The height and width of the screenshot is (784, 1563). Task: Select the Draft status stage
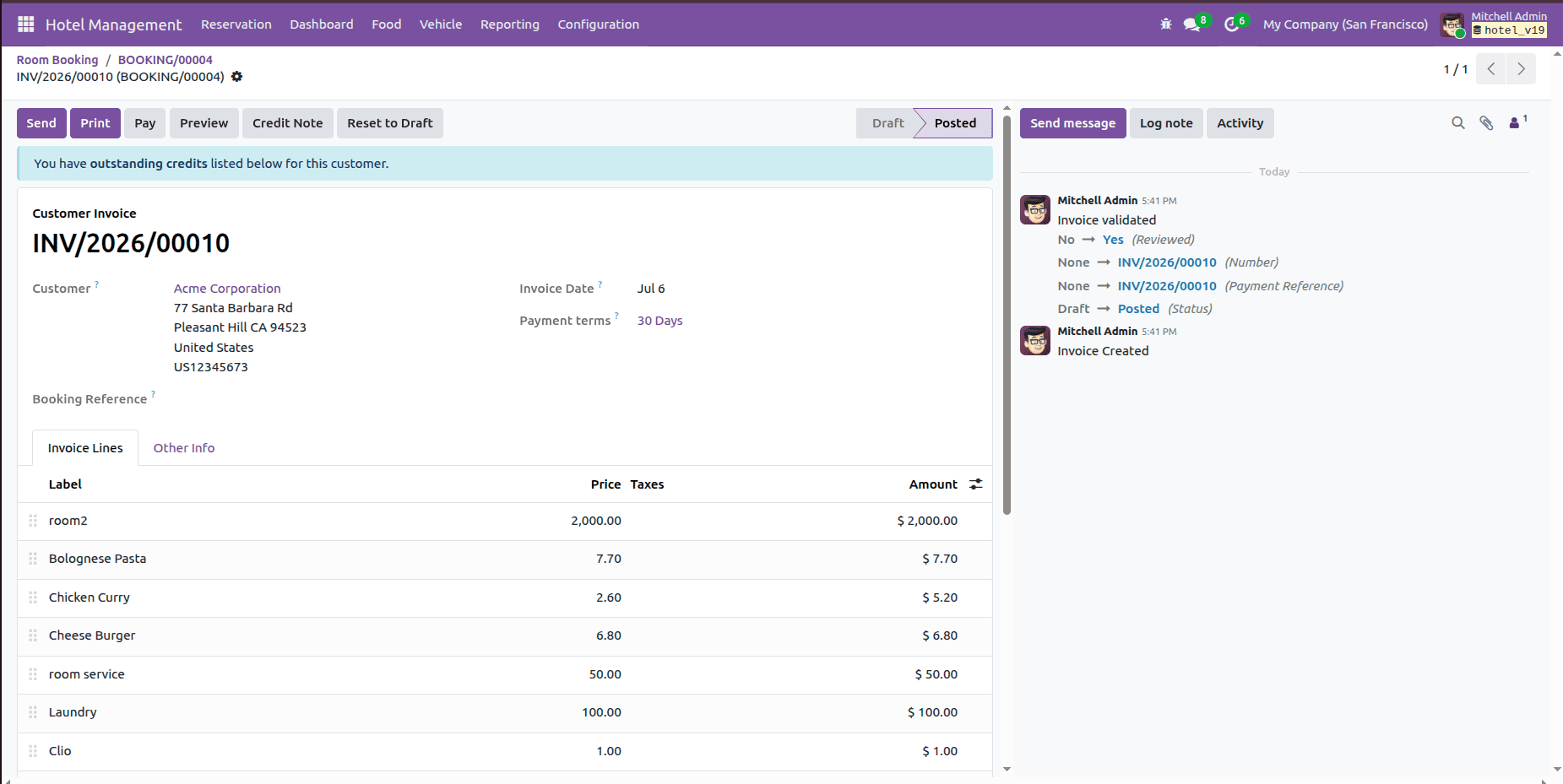click(887, 123)
